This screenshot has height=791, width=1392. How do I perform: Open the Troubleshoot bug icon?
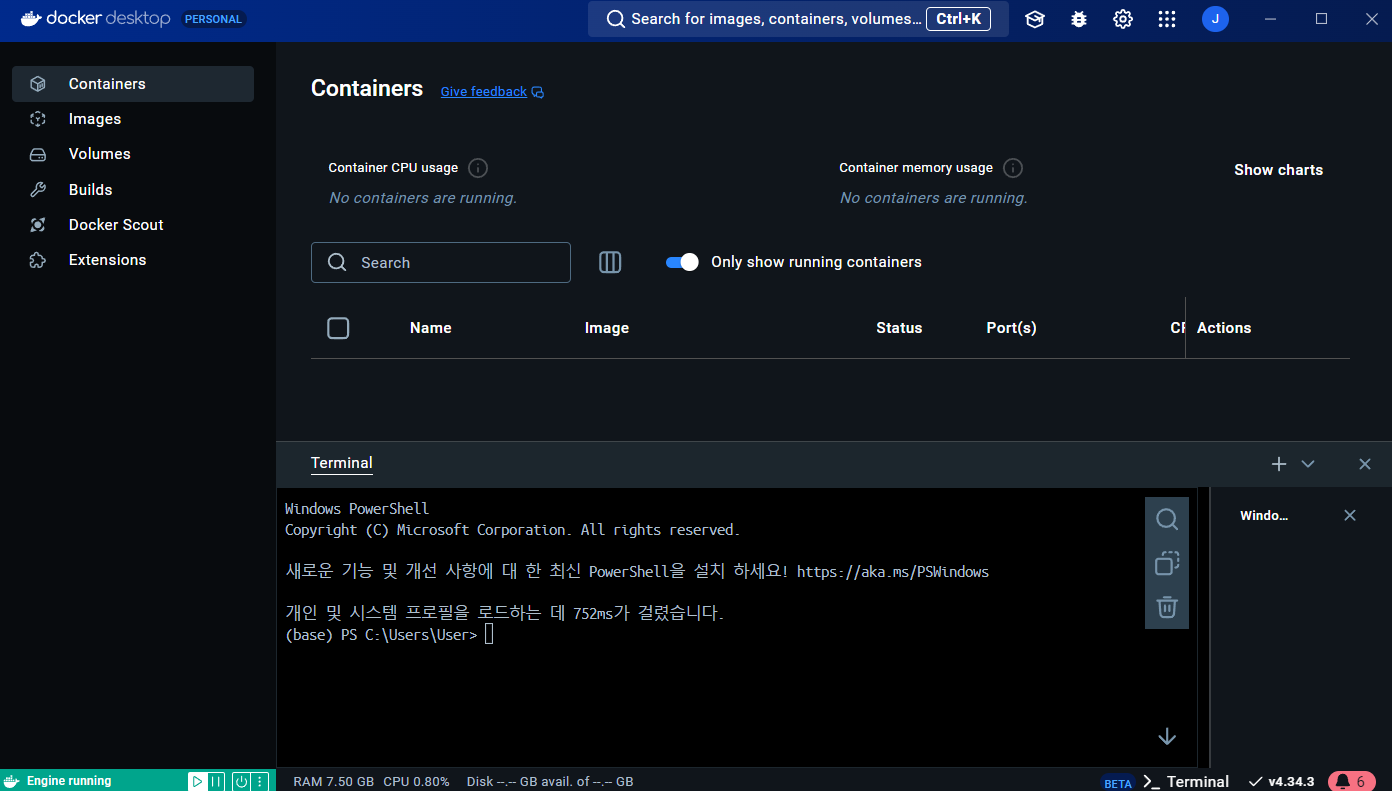pyautogui.click(x=1079, y=19)
